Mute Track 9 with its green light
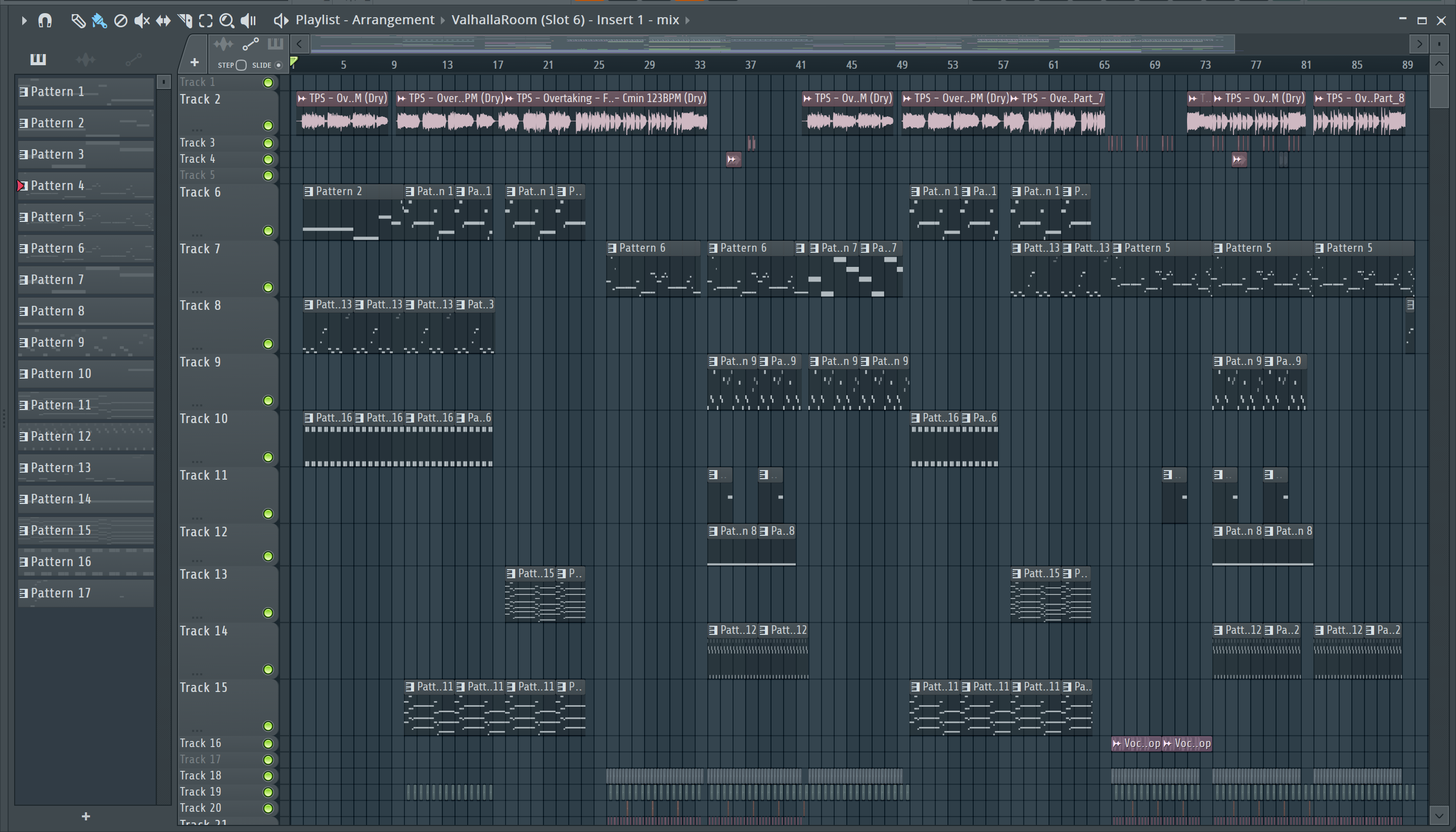The height and width of the screenshot is (832, 1456). click(268, 400)
